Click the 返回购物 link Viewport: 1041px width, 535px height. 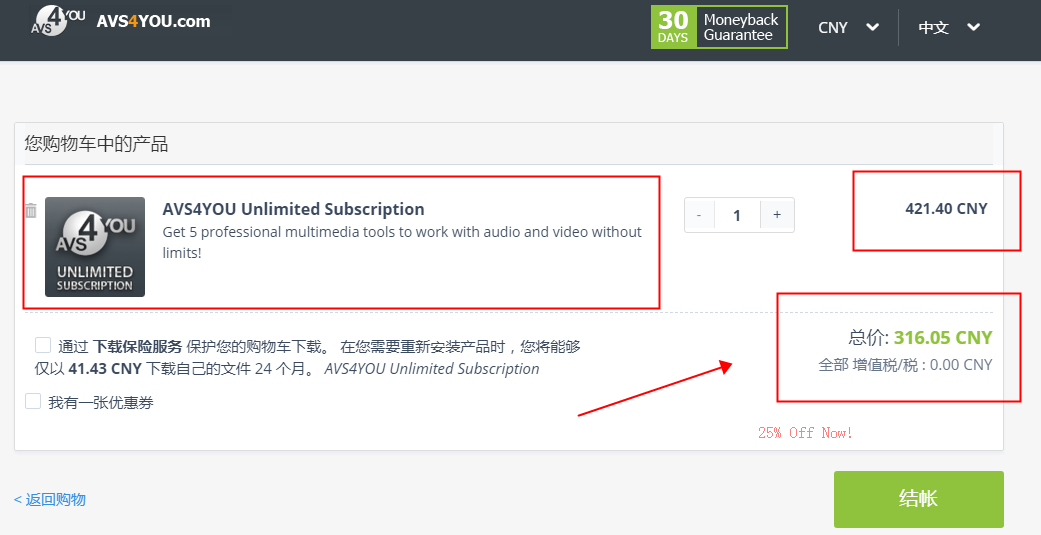50,499
